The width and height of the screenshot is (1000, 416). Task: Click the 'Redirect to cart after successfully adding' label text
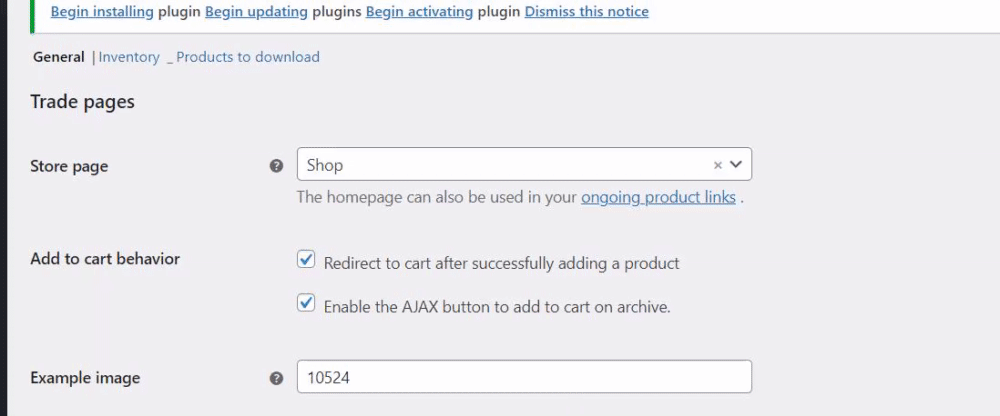[x=501, y=263]
